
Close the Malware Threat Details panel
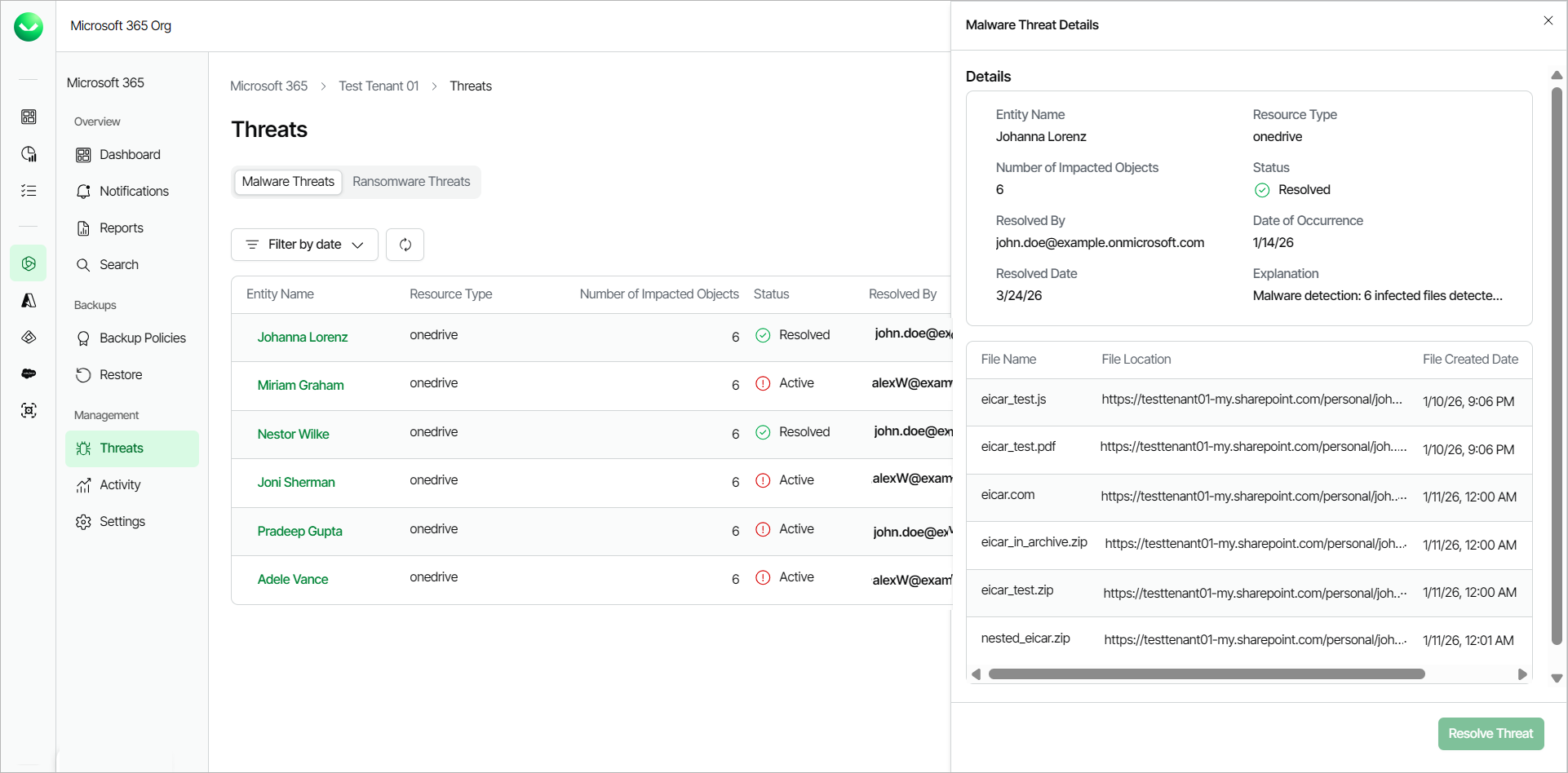pos(1548,21)
